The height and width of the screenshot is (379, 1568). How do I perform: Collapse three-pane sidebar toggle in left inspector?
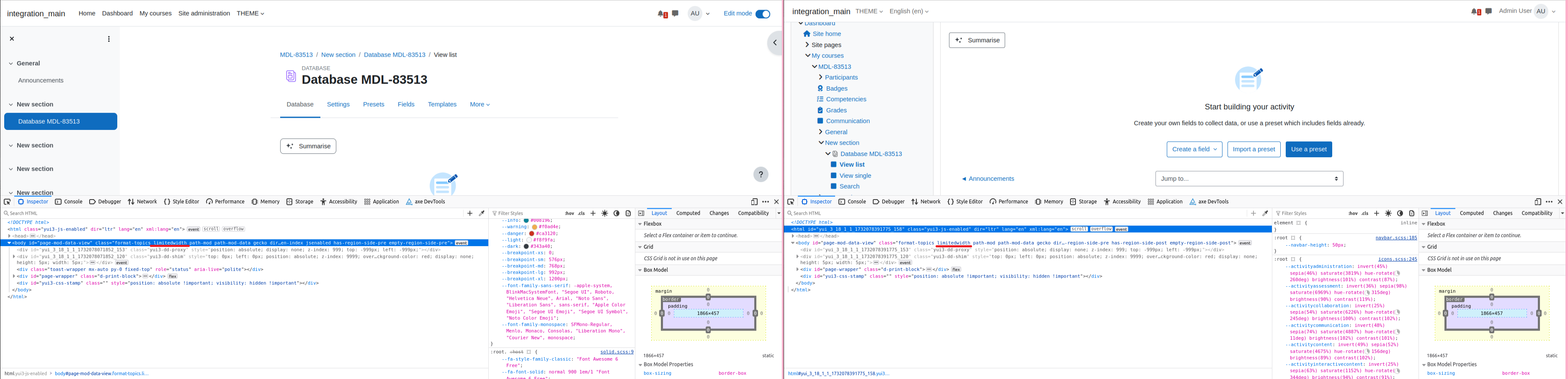[641, 213]
